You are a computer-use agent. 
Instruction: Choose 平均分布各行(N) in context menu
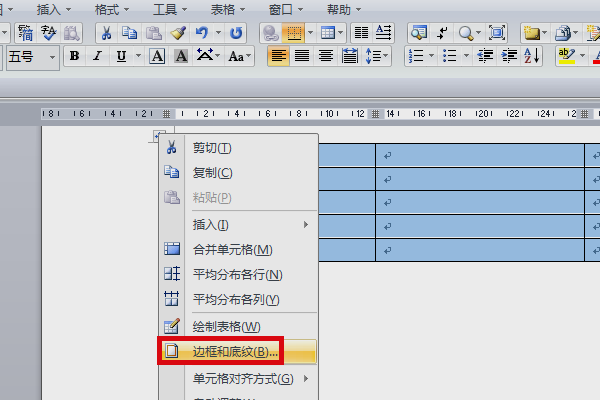(x=238, y=275)
